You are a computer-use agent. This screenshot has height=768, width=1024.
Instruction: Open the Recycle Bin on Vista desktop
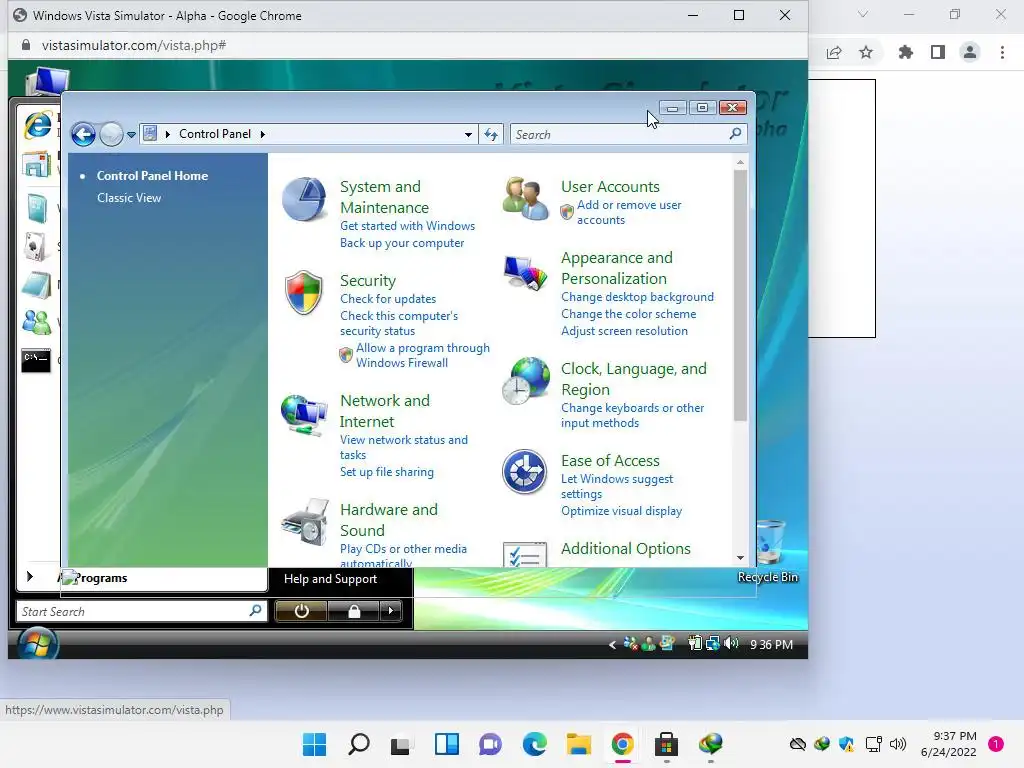click(768, 551)
